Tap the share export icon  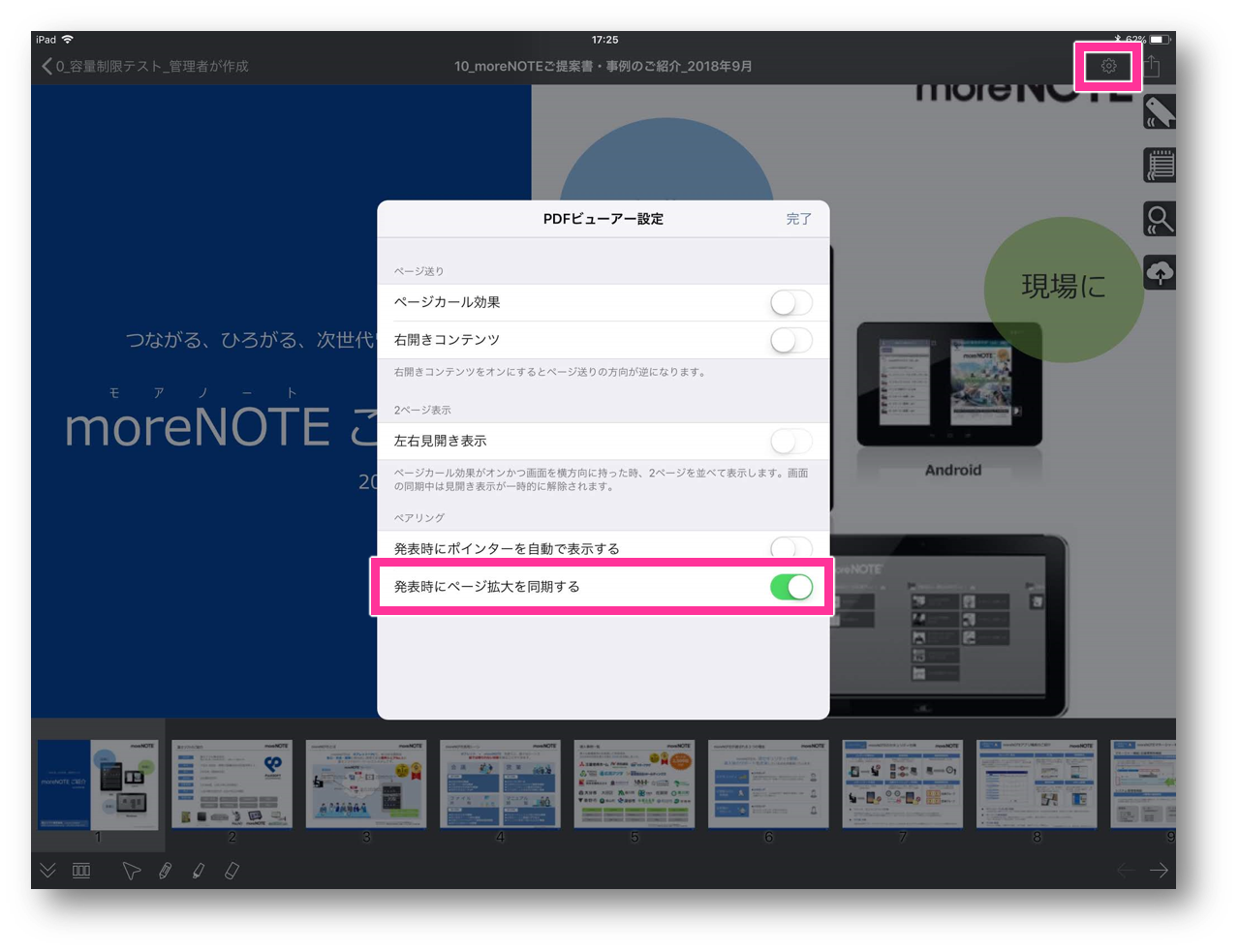(1152, 66)
